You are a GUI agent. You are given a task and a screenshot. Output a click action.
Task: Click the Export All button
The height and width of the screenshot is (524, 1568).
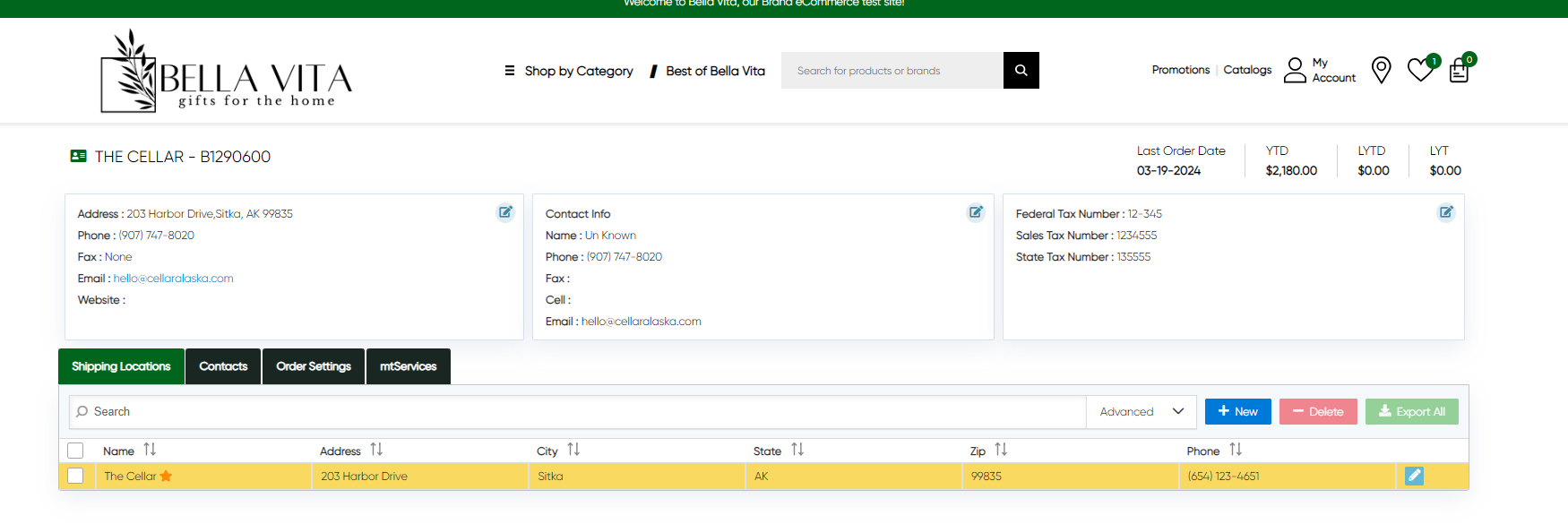pyautogui.click(x=1412, y=412)
